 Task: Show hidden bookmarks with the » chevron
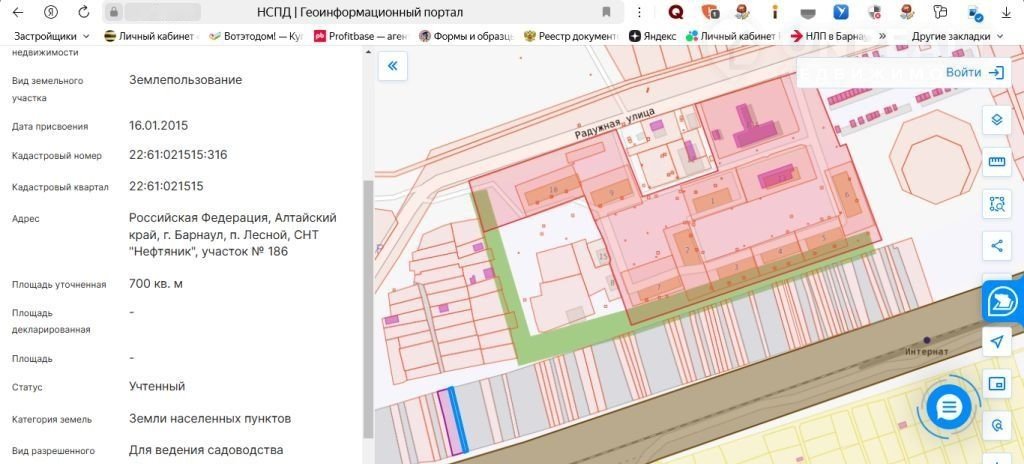(881, 35)
